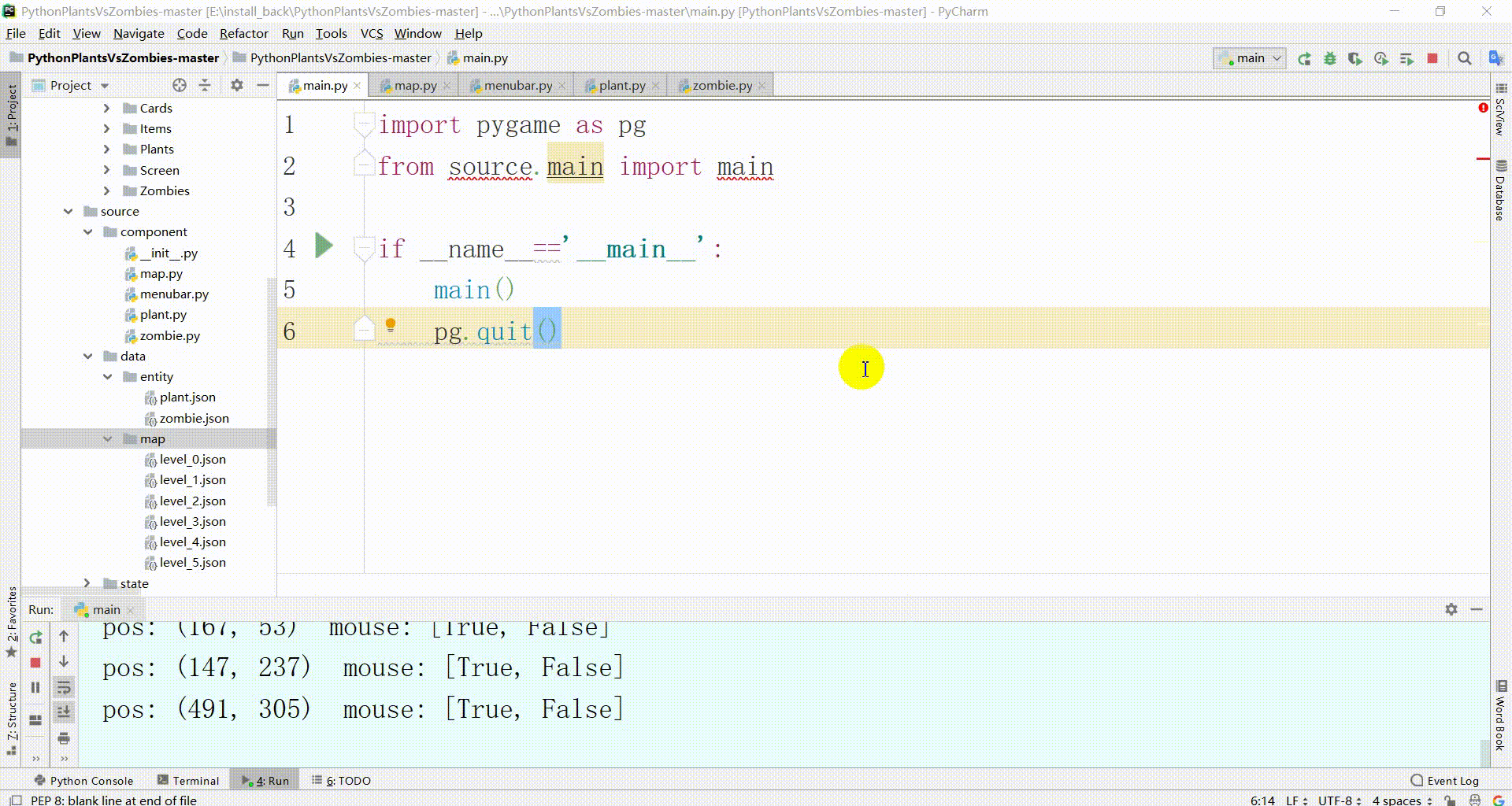This screenshot has width=1512, height=806.
Task: Click the up-arrow stack trace icon
Action: [64, 636]
